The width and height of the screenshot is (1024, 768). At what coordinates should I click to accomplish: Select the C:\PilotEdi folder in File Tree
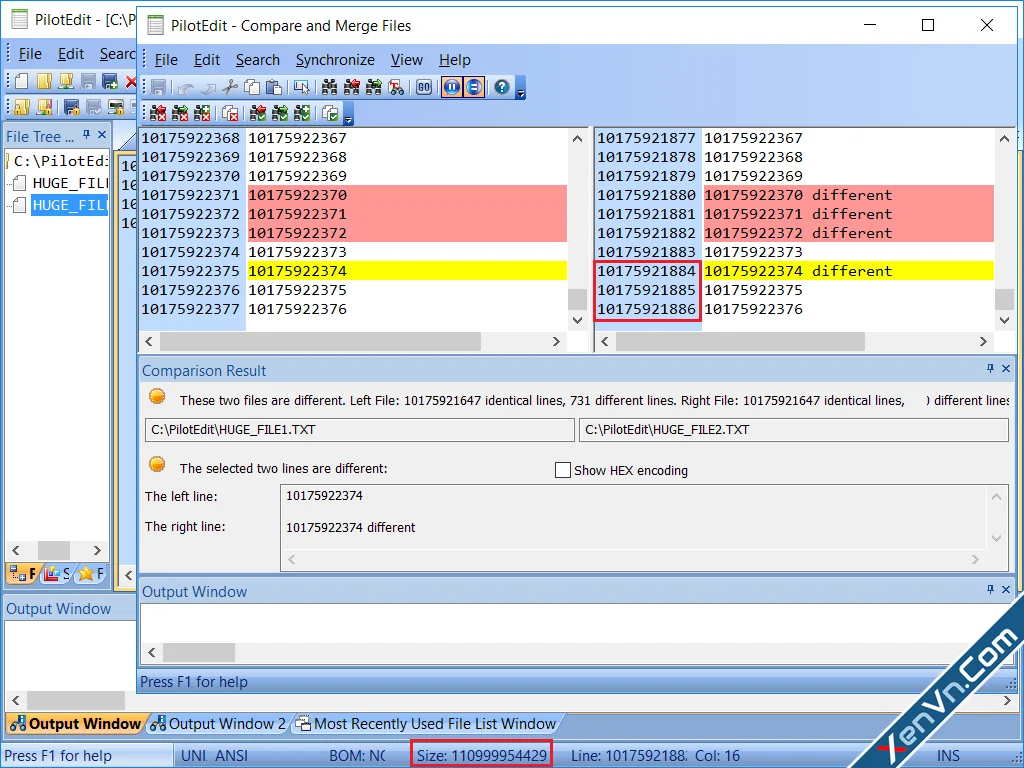click(60, 161)
